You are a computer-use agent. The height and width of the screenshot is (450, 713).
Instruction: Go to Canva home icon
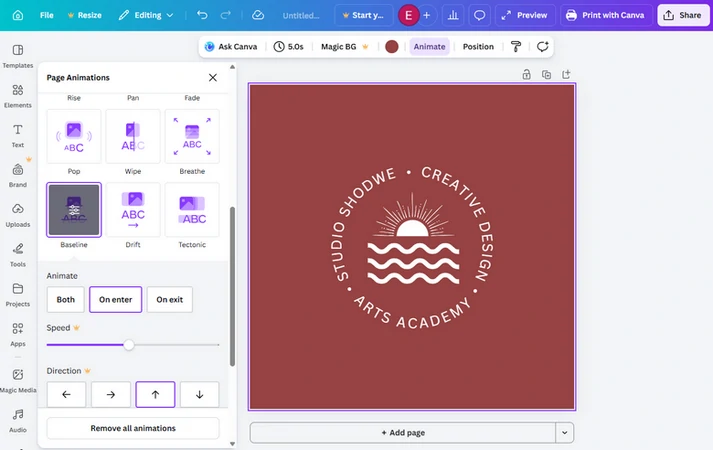click(18, 15)
